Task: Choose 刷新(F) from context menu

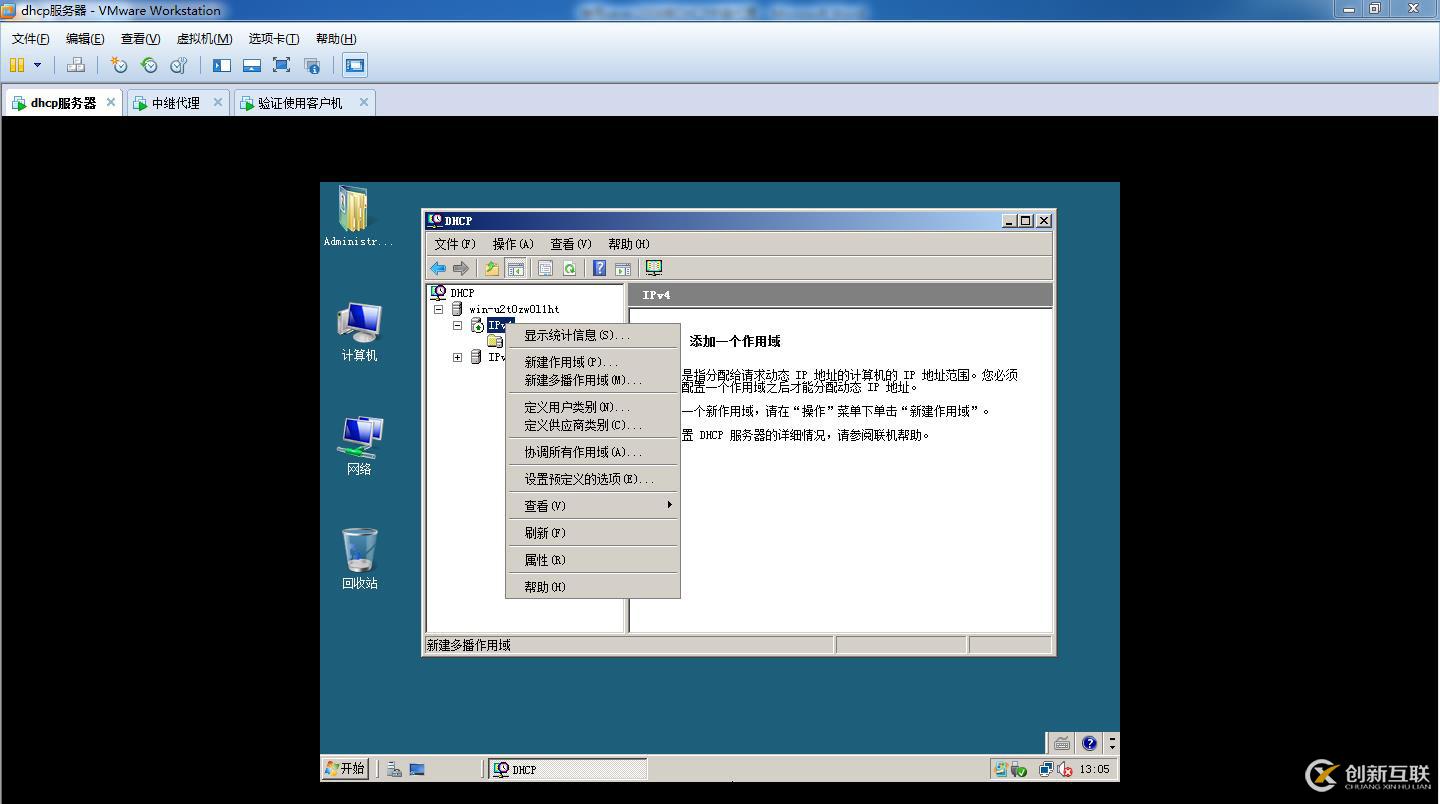Action: (593, 533)
